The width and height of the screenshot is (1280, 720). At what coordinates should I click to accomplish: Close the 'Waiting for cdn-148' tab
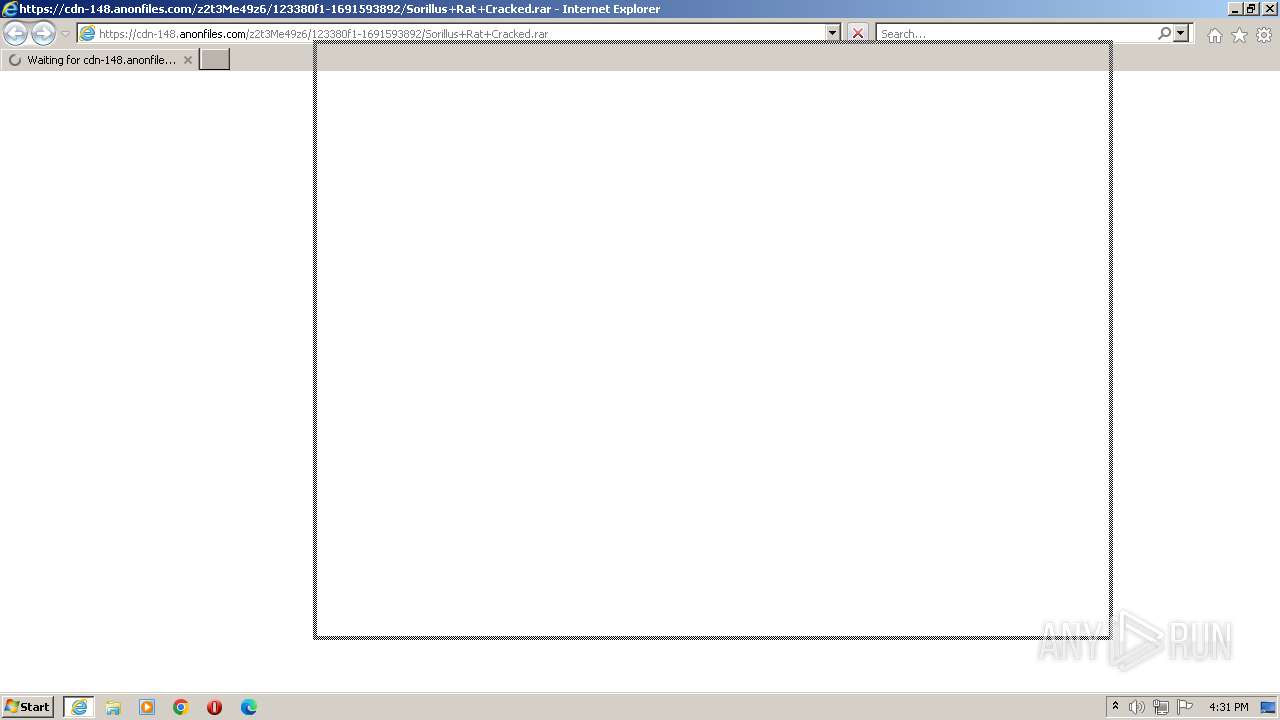coord(187,60)
